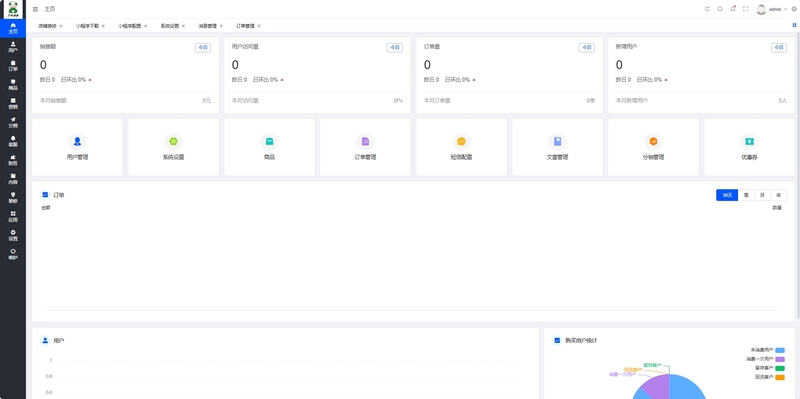Switch to the 系统设置 tab
The width and height of the screenshot is (800, 399).
tap(170, 26)
